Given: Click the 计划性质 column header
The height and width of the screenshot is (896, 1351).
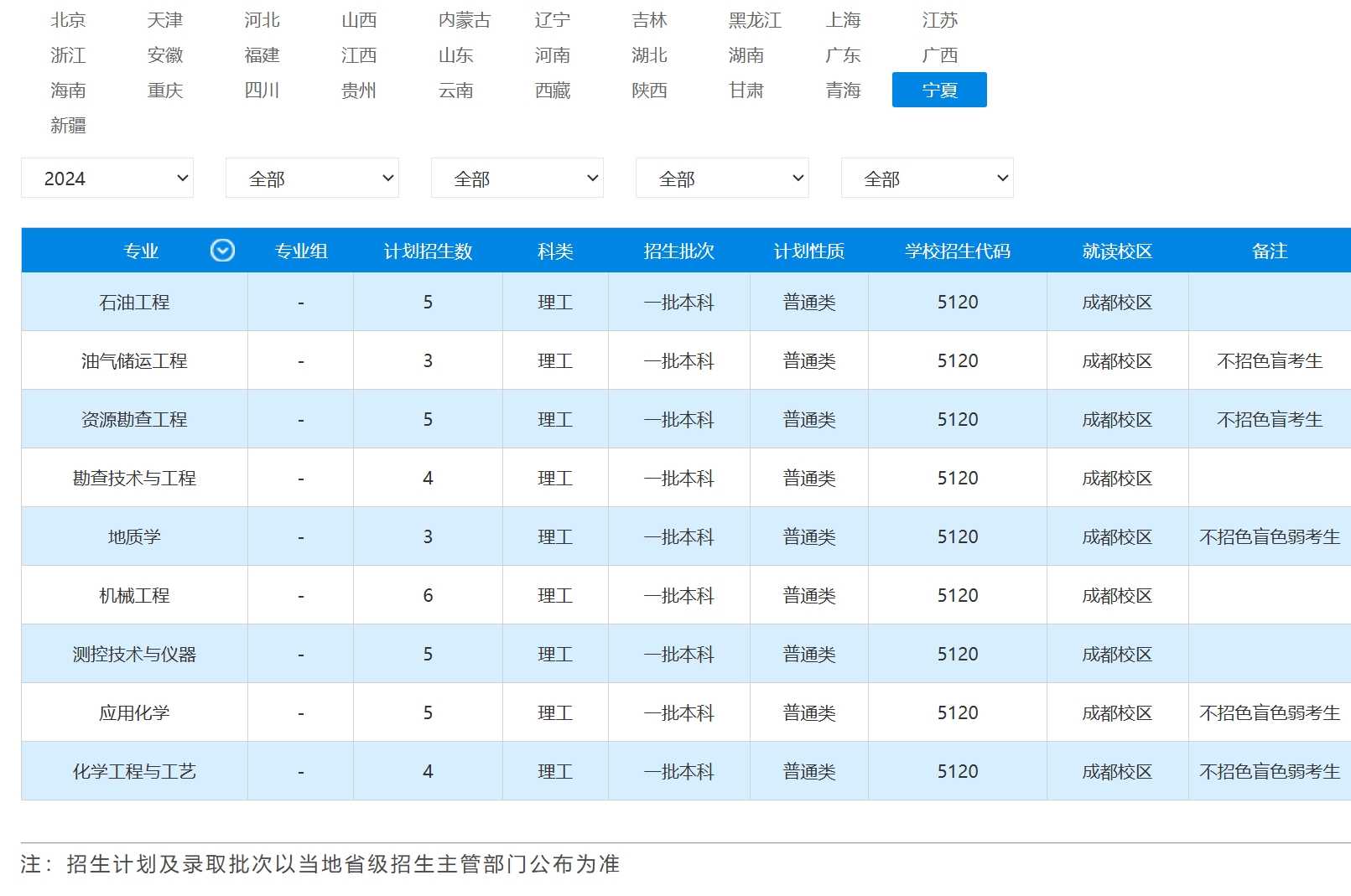Looking at the screenshot, I should [809, 251].
